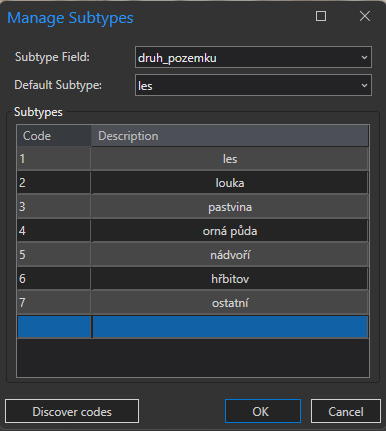Click the Description column header
Screen dimensions: 386x431
230,136
